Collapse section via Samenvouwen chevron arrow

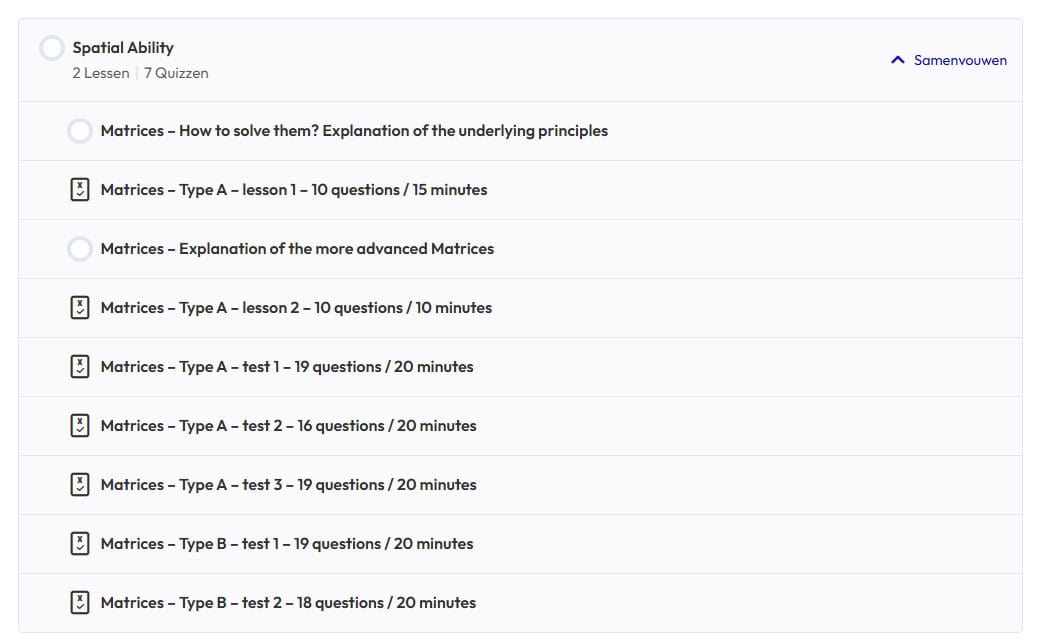(897, 60)
